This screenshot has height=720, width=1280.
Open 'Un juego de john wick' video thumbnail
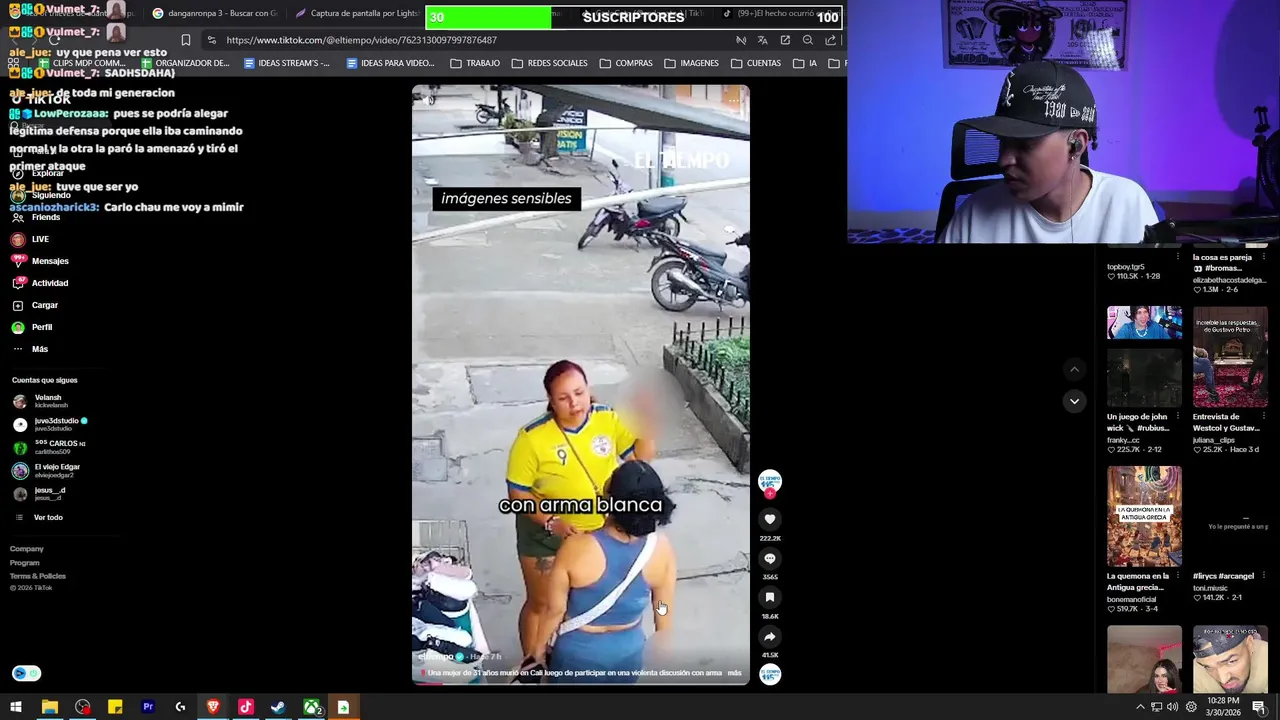[1144, 357]
